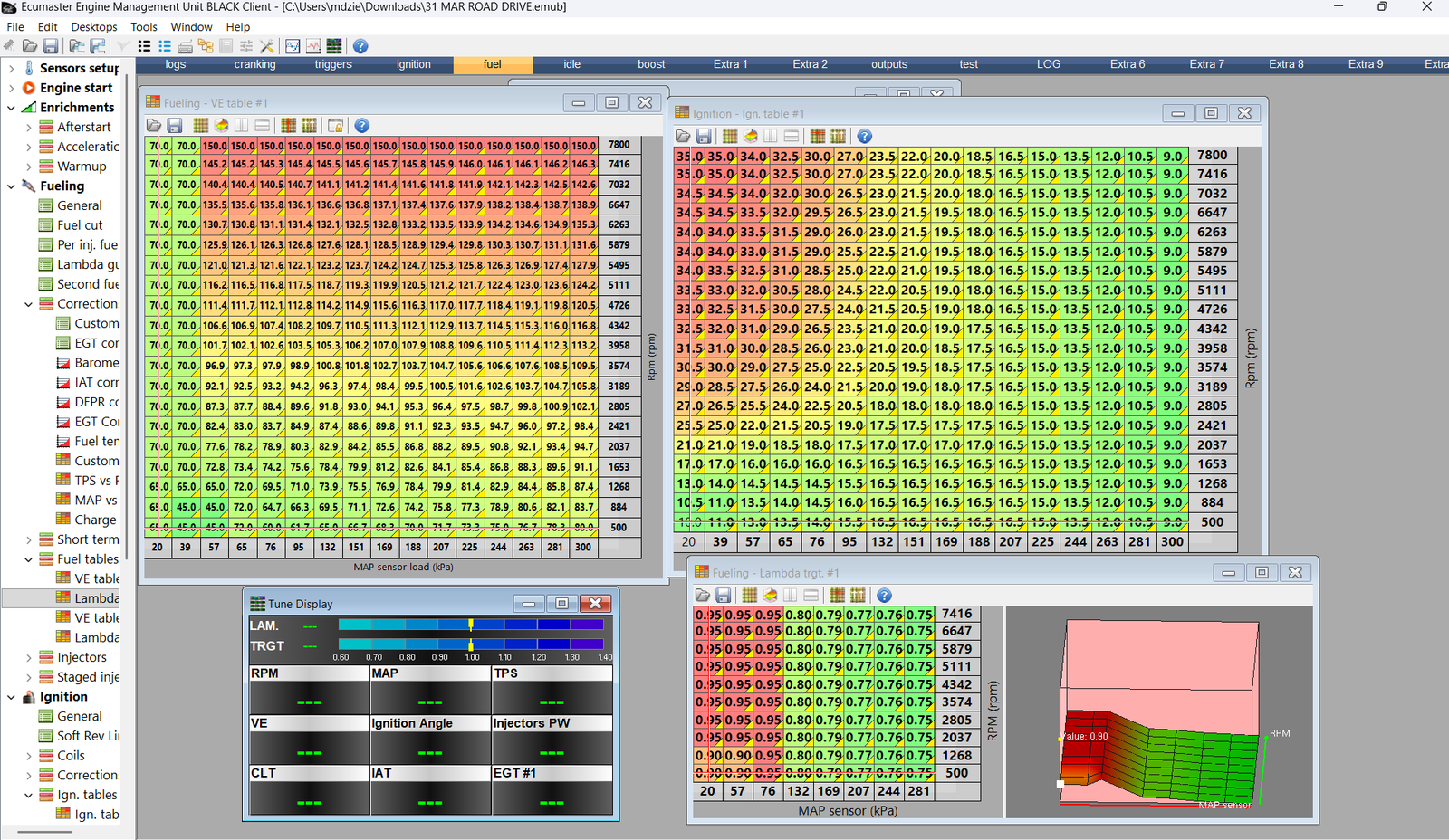
Task: Collapse the Enrichments tree node
Action: (x=11, y=108)
